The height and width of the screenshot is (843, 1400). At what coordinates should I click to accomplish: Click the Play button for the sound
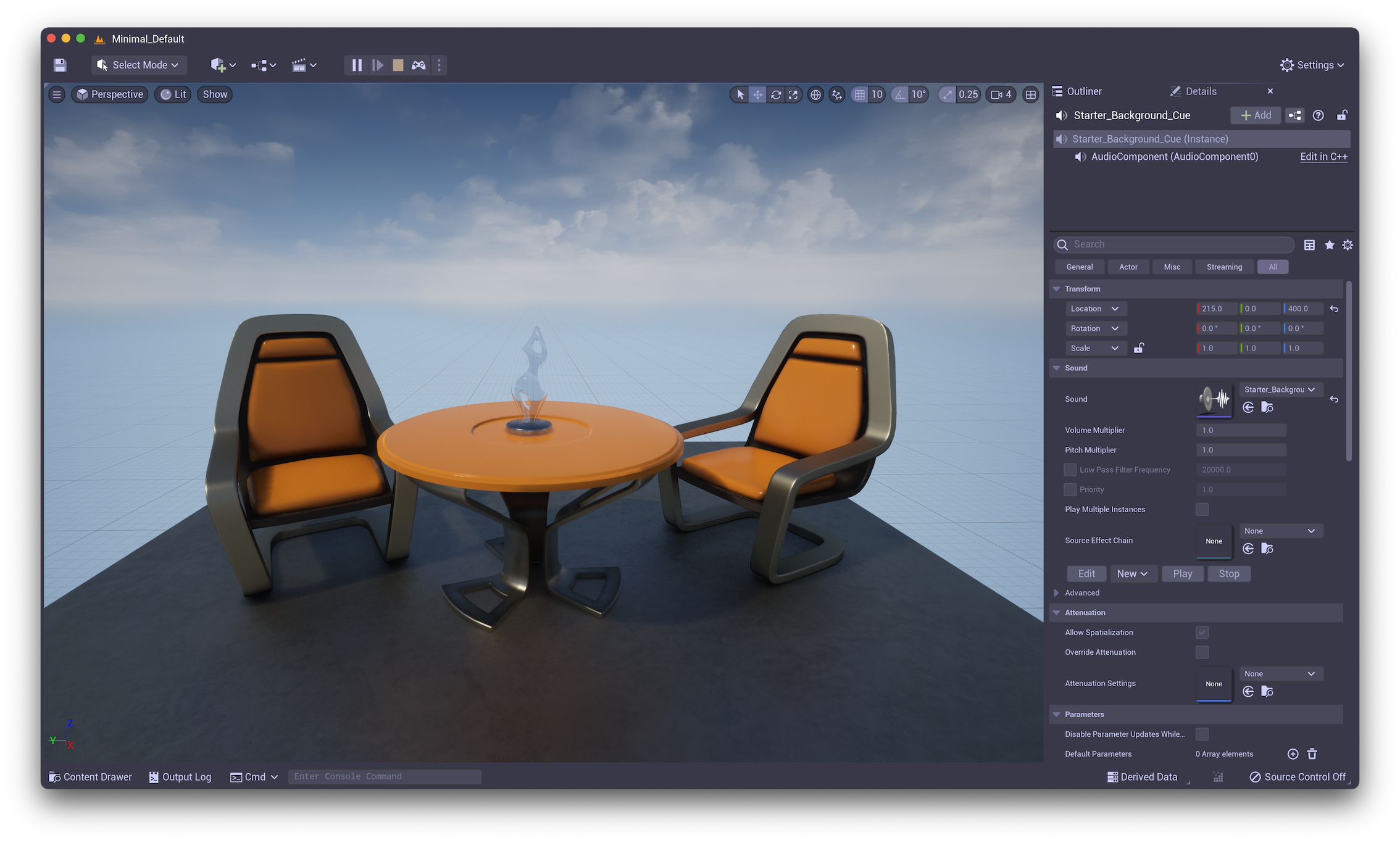[x=1182, y=574]
